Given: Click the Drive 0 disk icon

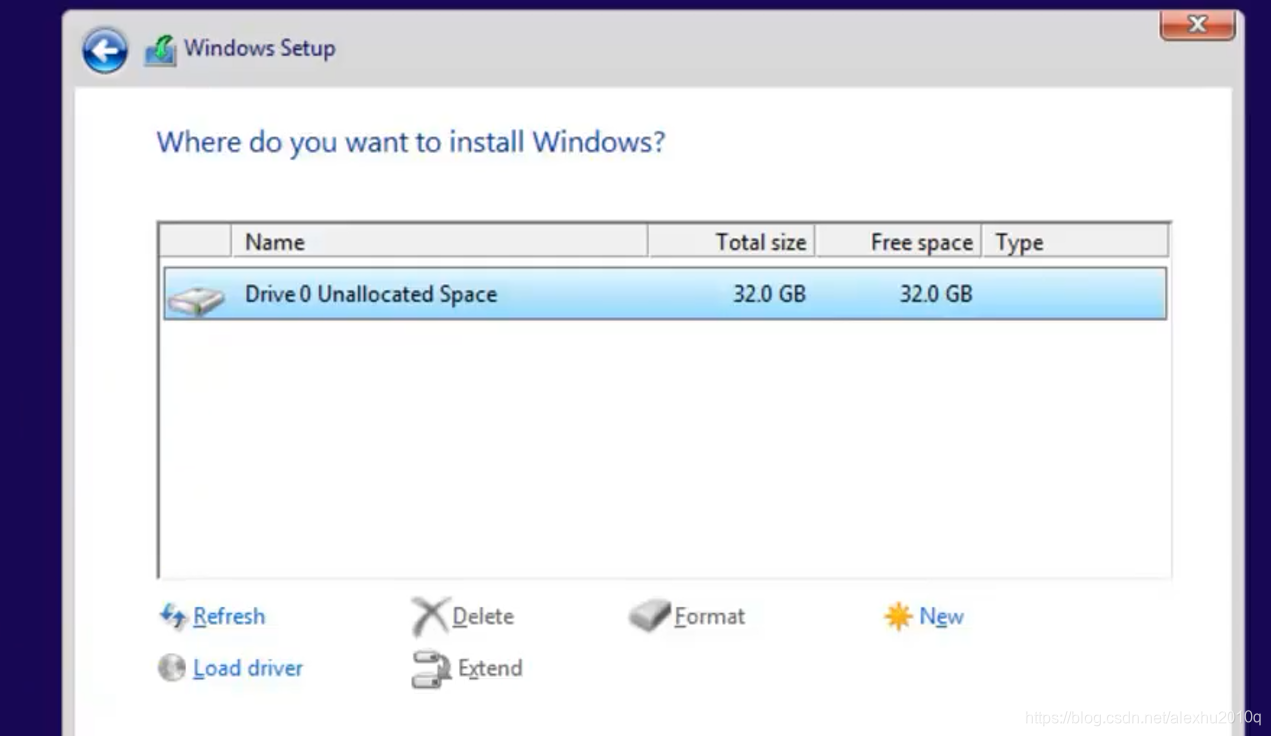Looking at the screenshot, I should point(196,299).
